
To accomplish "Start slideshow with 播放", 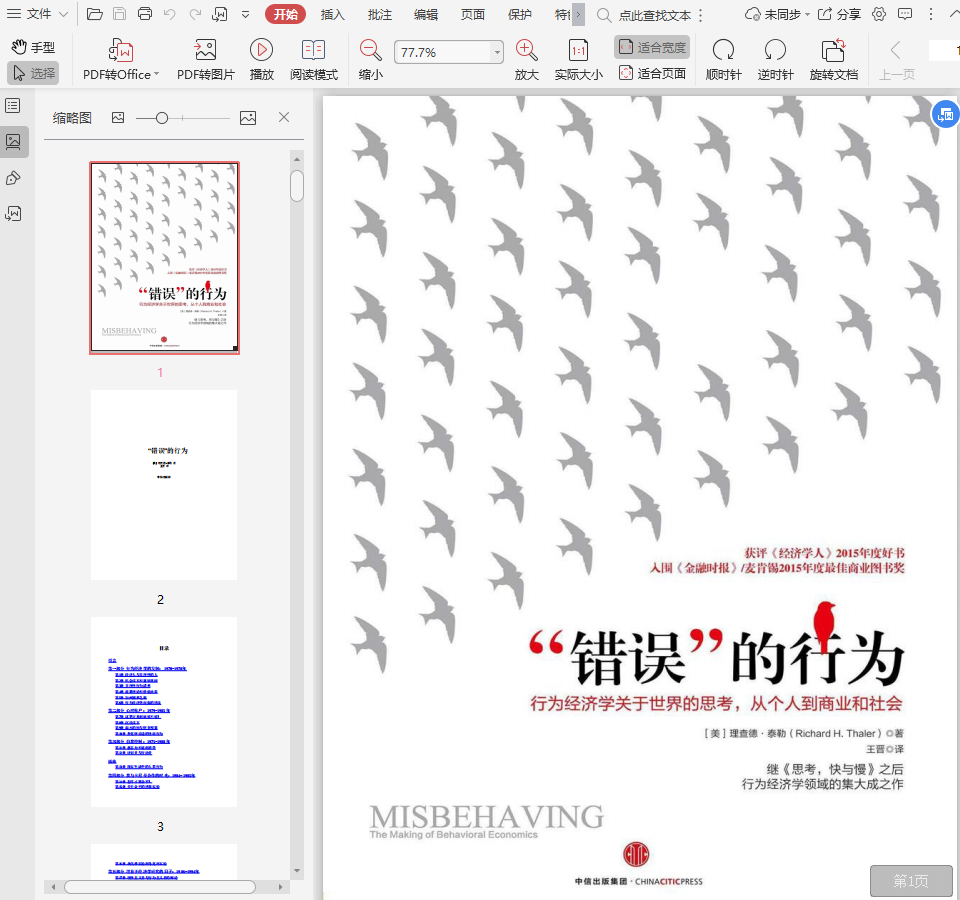I will (261, 59).
